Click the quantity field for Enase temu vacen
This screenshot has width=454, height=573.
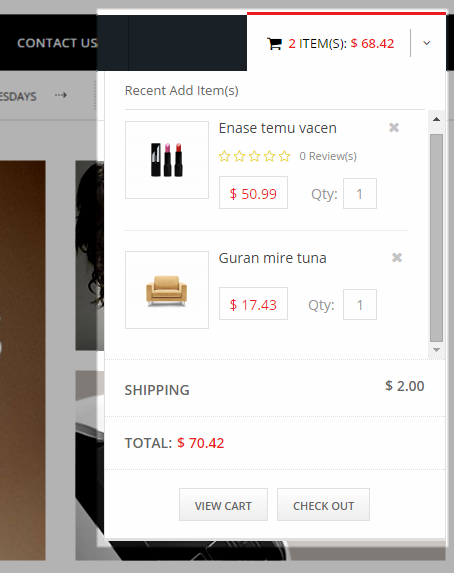(x=360, y=194)
